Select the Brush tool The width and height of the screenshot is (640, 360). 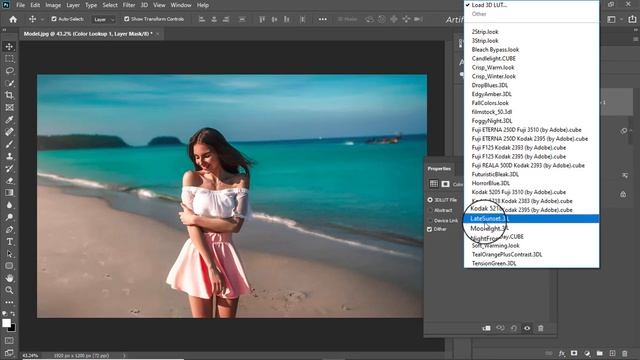click(x=9, y=144)
